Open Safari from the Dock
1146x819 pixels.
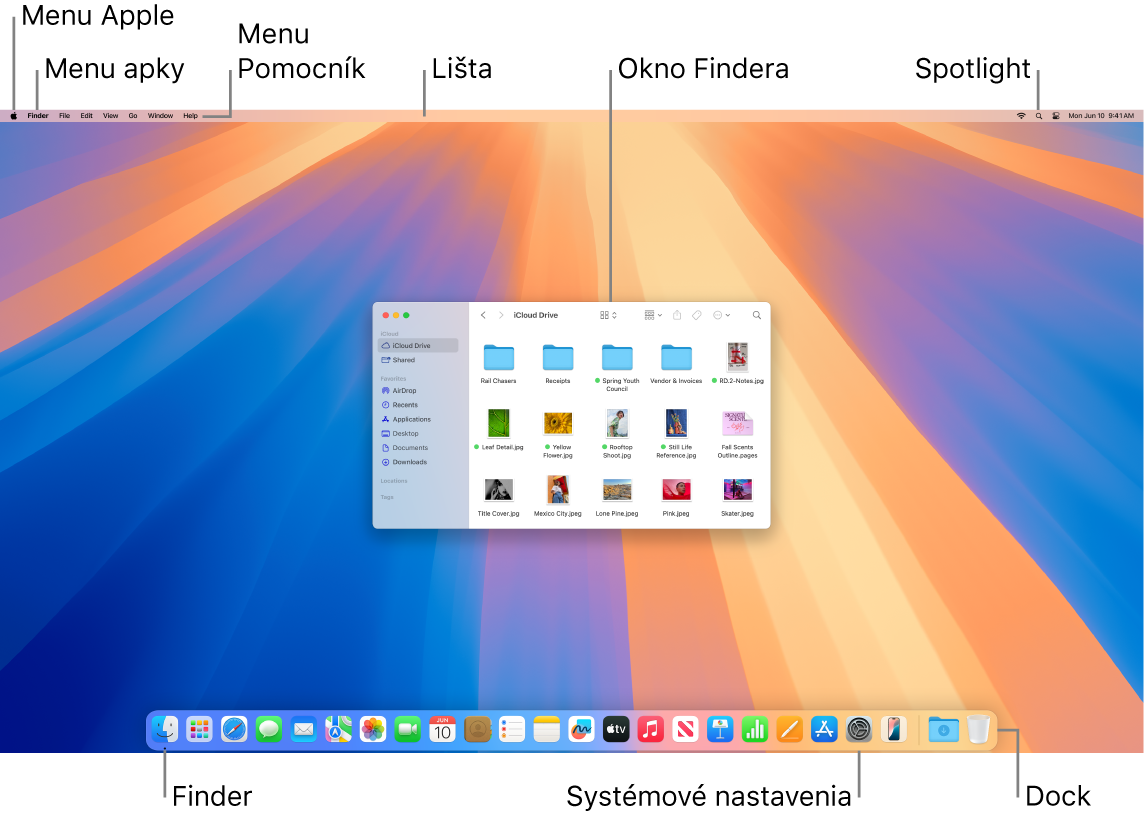click(234, 730)
